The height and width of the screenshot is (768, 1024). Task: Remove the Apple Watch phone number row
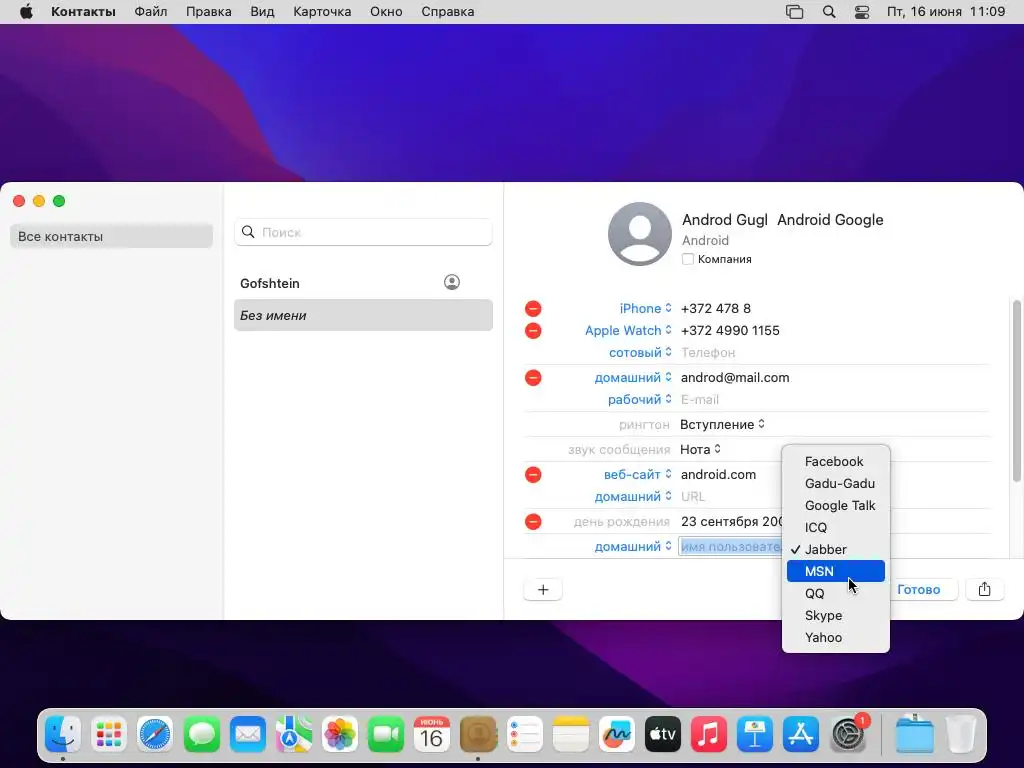tap(533, 330)
